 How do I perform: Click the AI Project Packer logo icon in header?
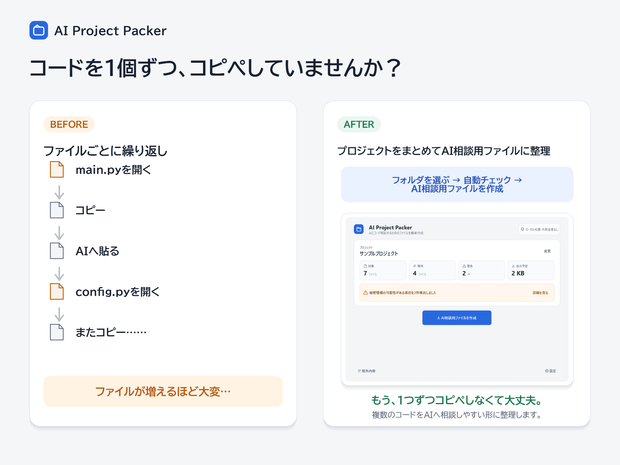(39, 30)
